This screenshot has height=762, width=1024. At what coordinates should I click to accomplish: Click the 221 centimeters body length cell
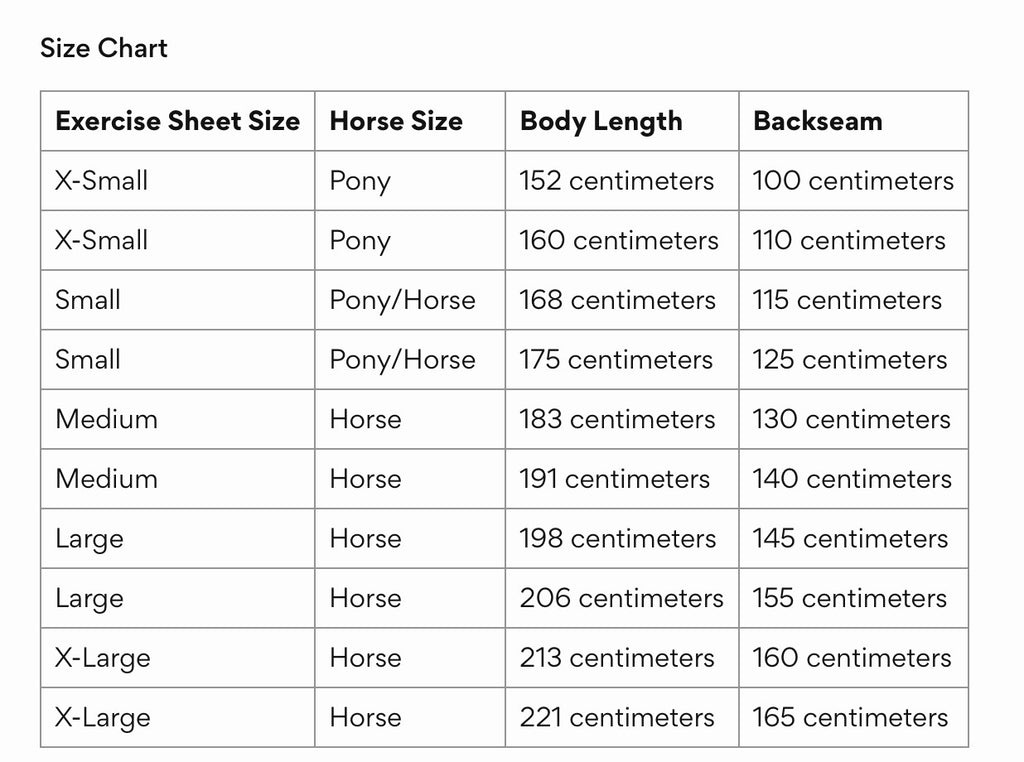(x=622, y=718)
